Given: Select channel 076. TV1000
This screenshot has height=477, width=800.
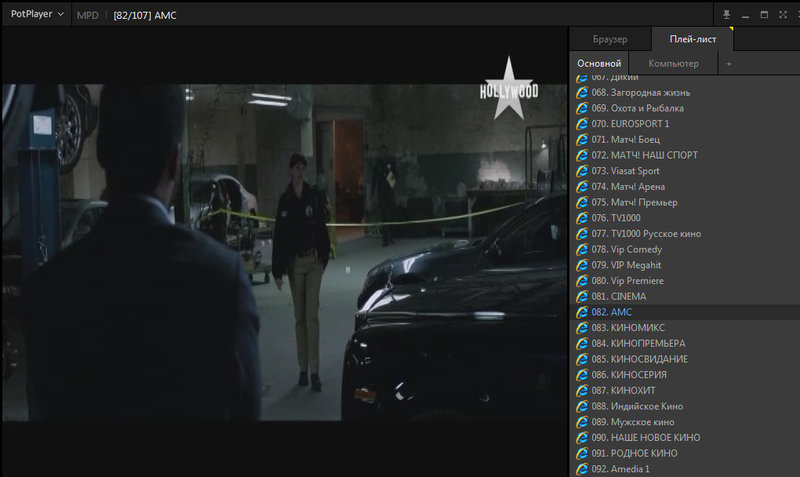Looking at the screenshot, I should coord(685,218).
